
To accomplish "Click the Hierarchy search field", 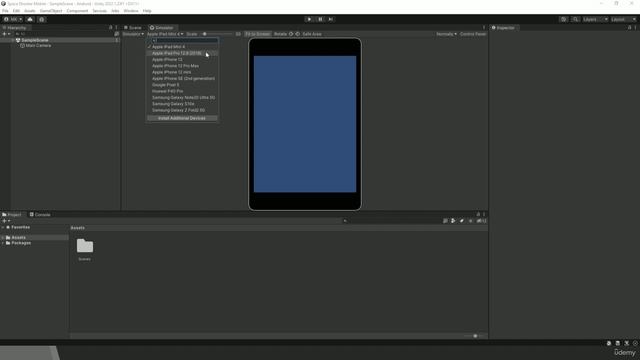I will tap(64, 34).
